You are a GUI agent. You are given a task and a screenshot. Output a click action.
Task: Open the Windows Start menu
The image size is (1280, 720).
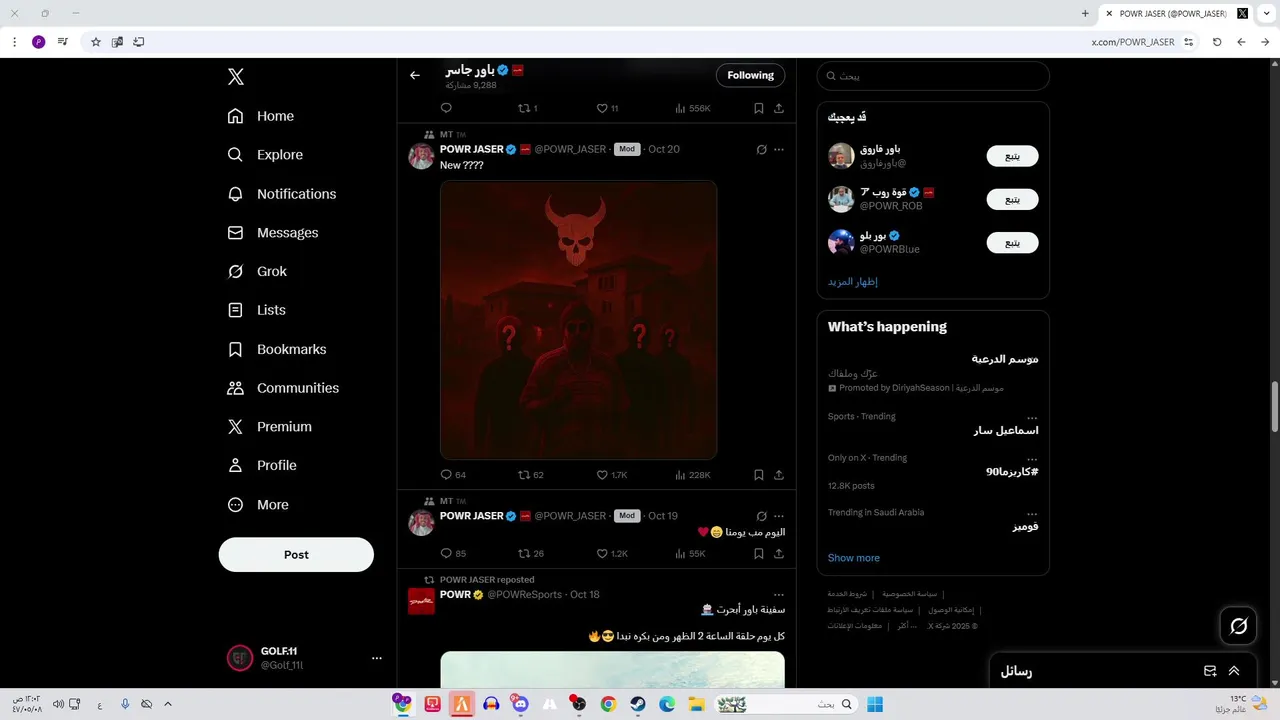click(x=875, y=704)
